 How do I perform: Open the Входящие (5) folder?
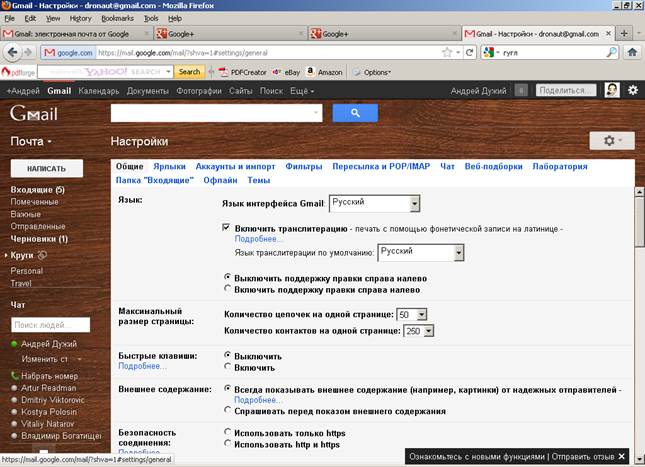[x=37, y=190]
